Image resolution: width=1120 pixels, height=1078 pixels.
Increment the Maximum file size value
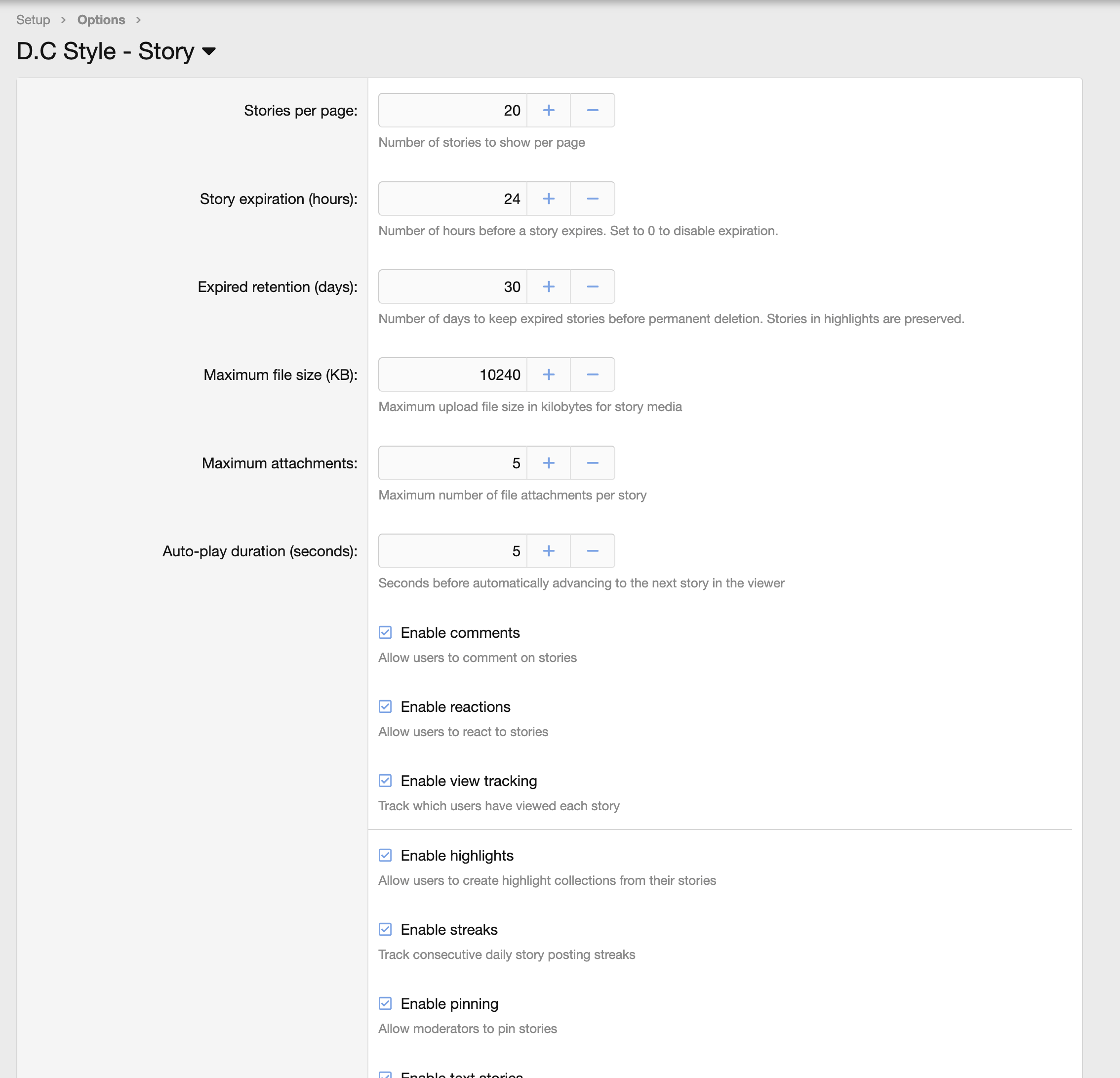tap(548, 374)
